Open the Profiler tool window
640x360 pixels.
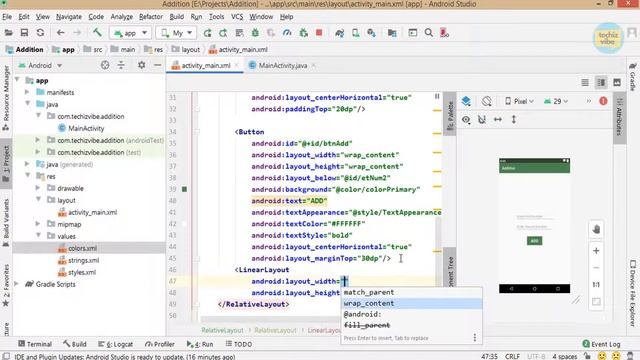coord(160,344)
